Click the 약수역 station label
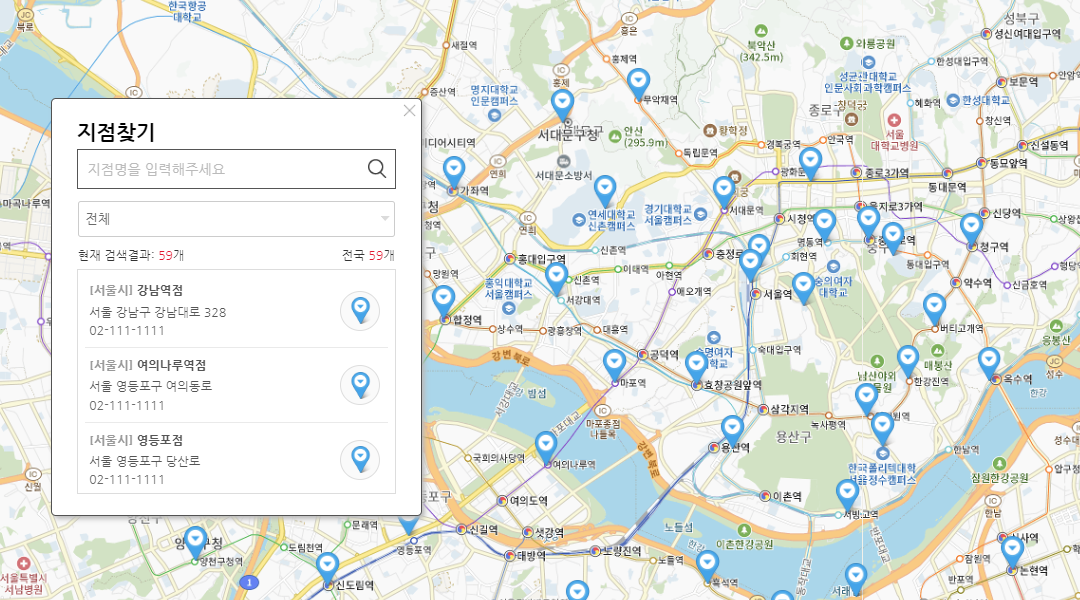 pyautogui.click(x=977, y=282)
